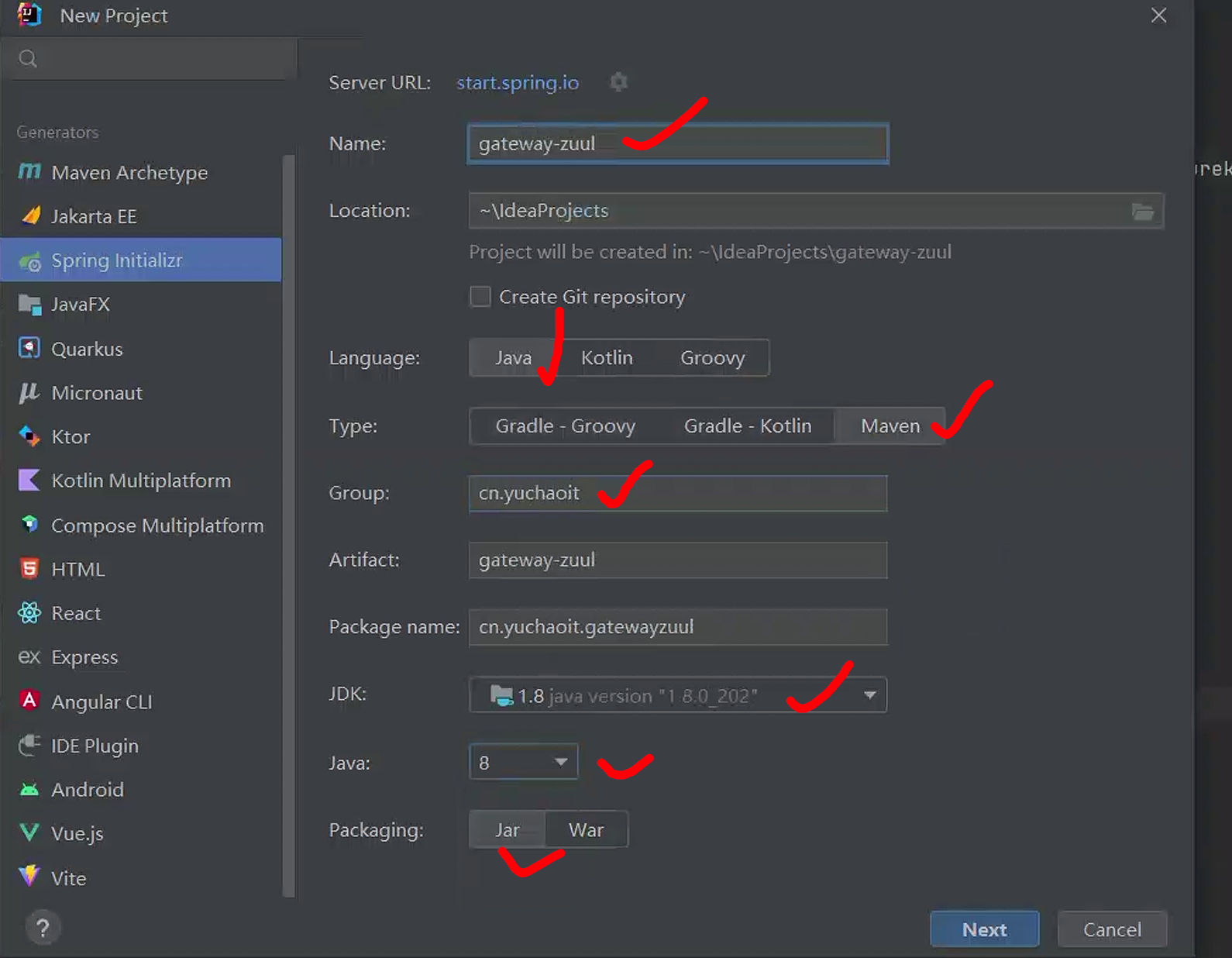Select the Android generator
The width and height of the screenshot is (1232, 958).
pos(87,790)
